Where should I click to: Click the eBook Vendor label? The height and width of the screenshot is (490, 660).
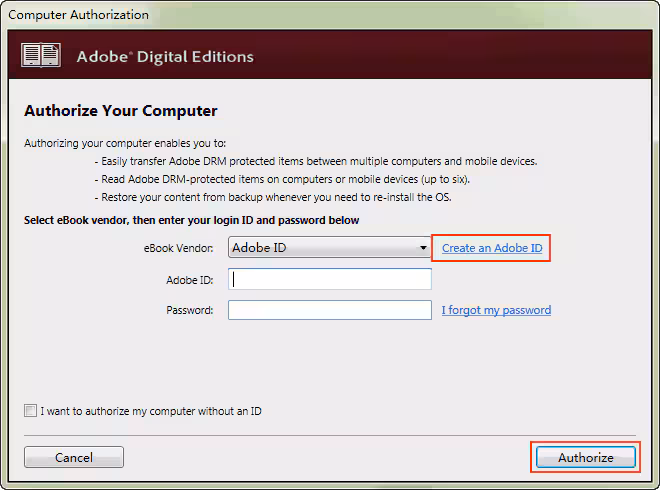click(179, 248)
